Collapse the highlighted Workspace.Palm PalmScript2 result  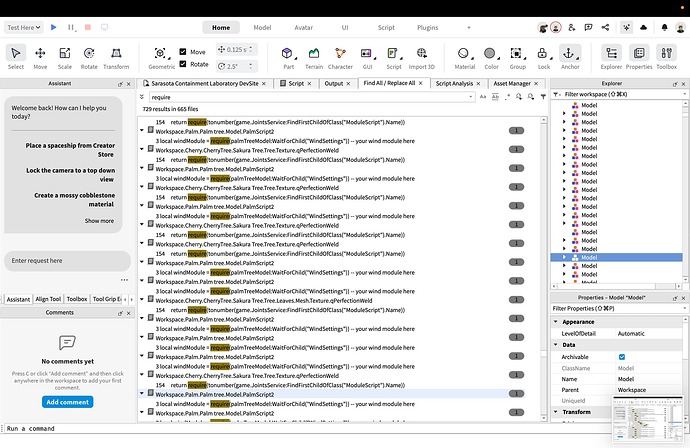[142, 393]
